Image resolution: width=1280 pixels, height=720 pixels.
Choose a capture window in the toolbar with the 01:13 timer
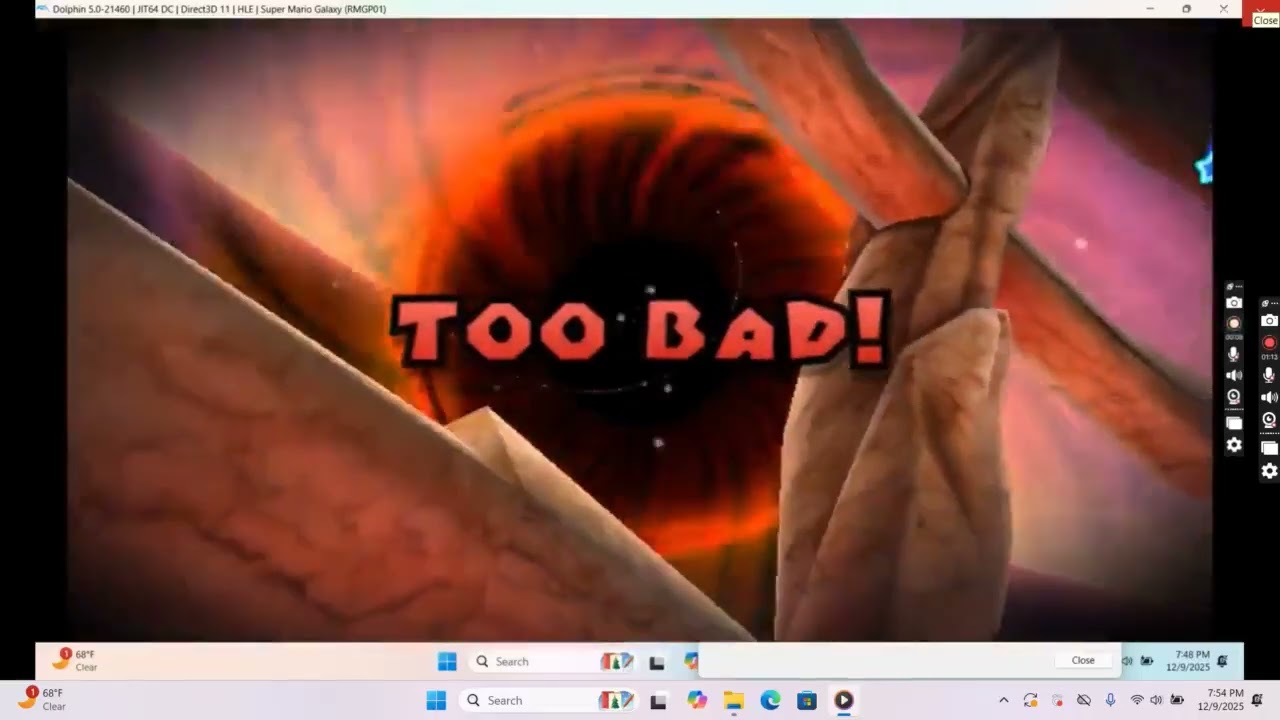pos(1269,447)
